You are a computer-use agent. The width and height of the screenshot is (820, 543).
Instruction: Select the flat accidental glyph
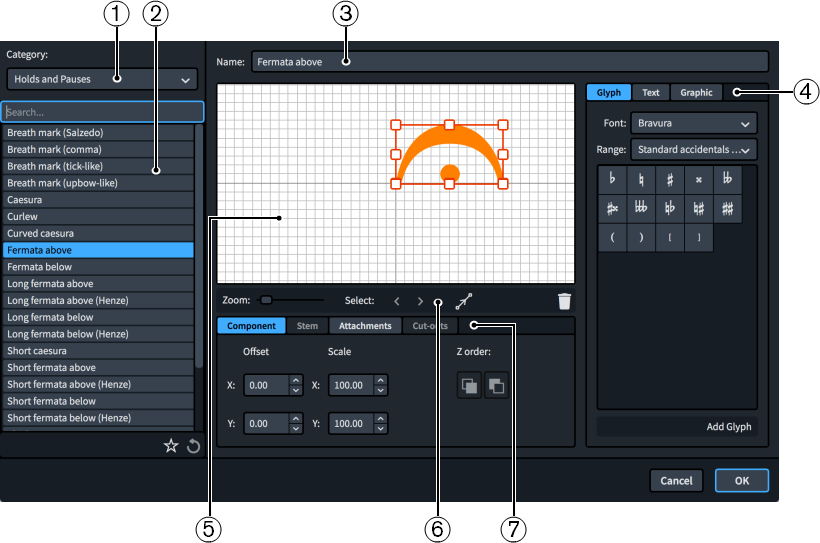pyautogui.click(x=612, y=179)
